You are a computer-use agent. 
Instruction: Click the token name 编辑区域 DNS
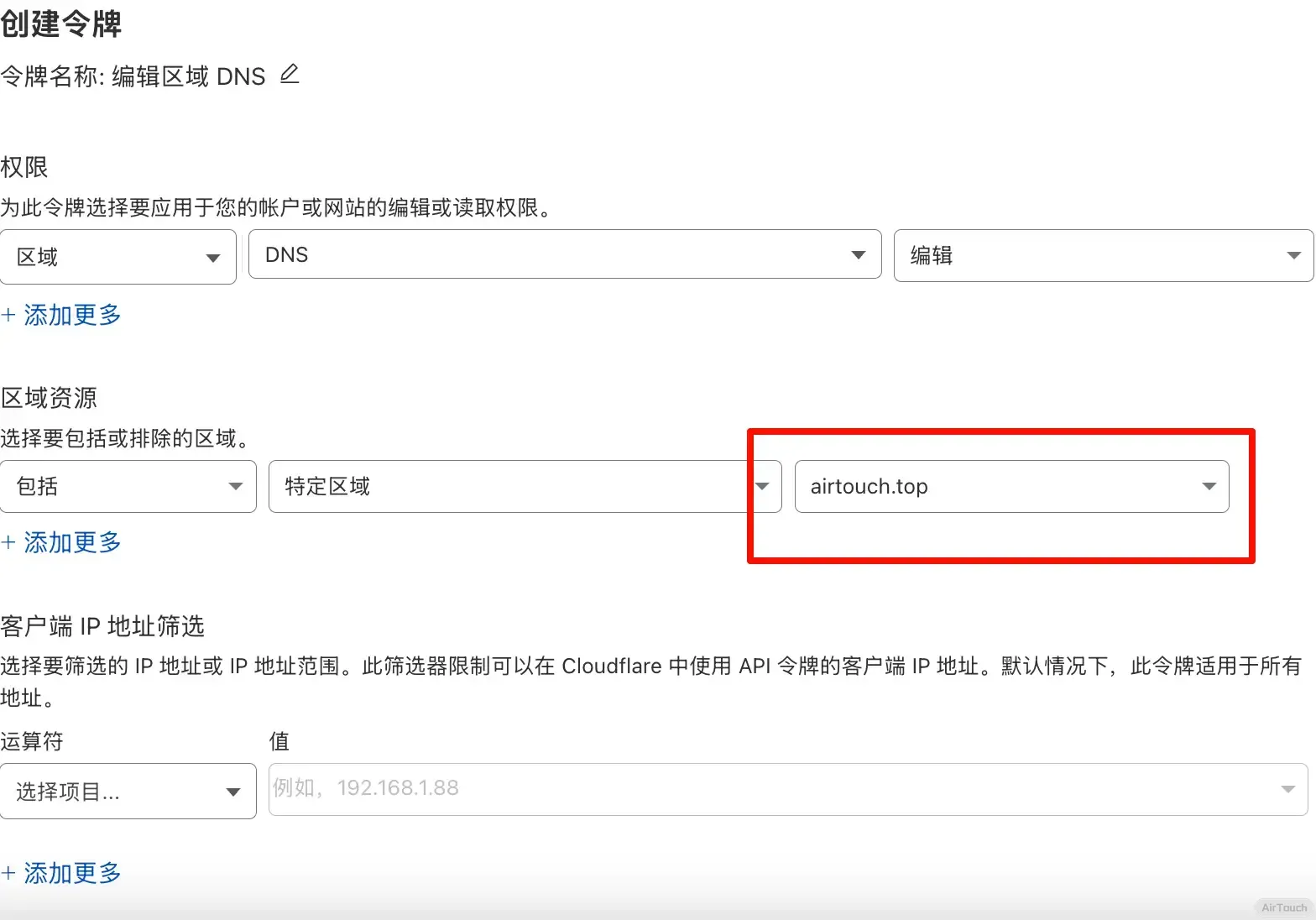coord(188,77)
